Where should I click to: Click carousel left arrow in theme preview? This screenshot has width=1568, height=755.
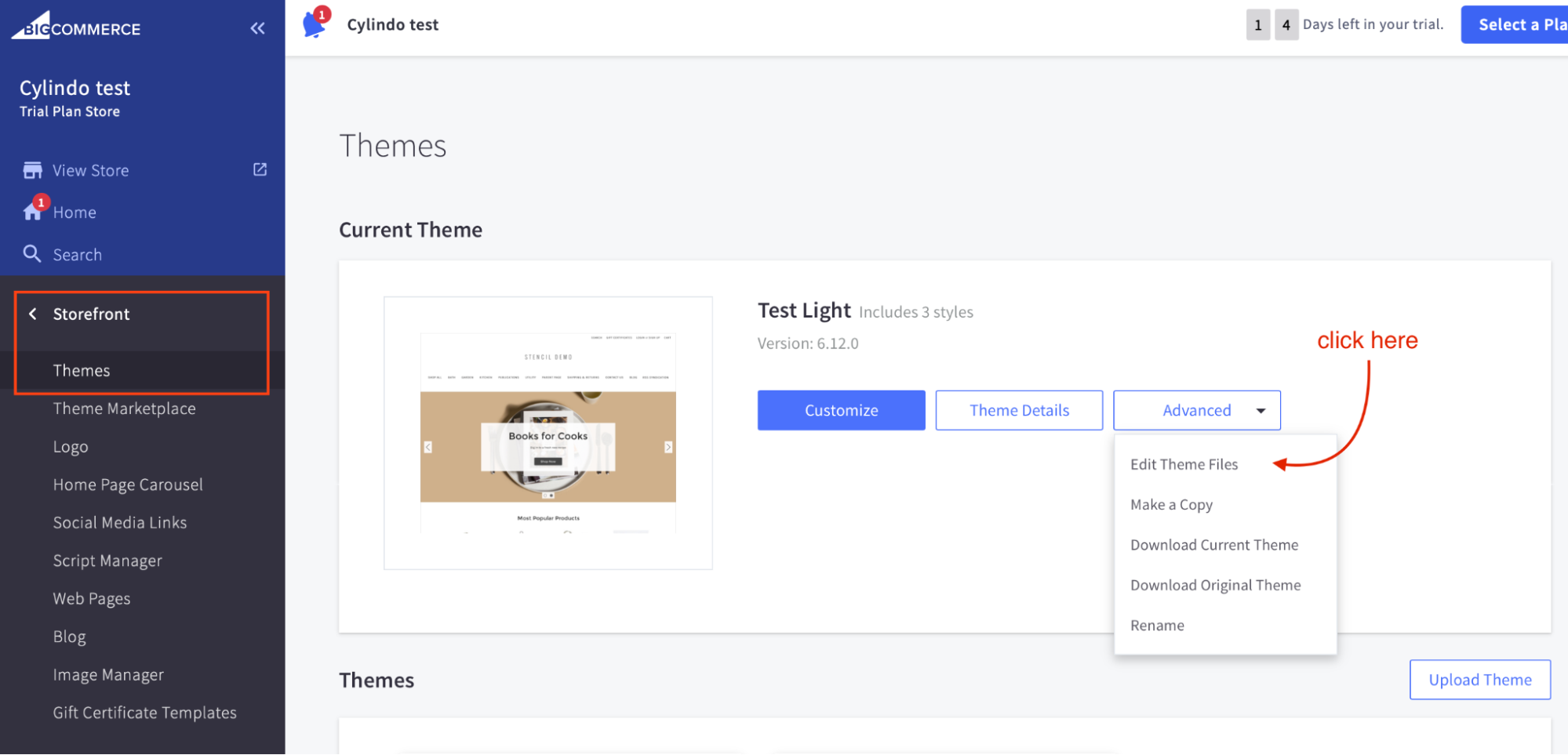427,447
